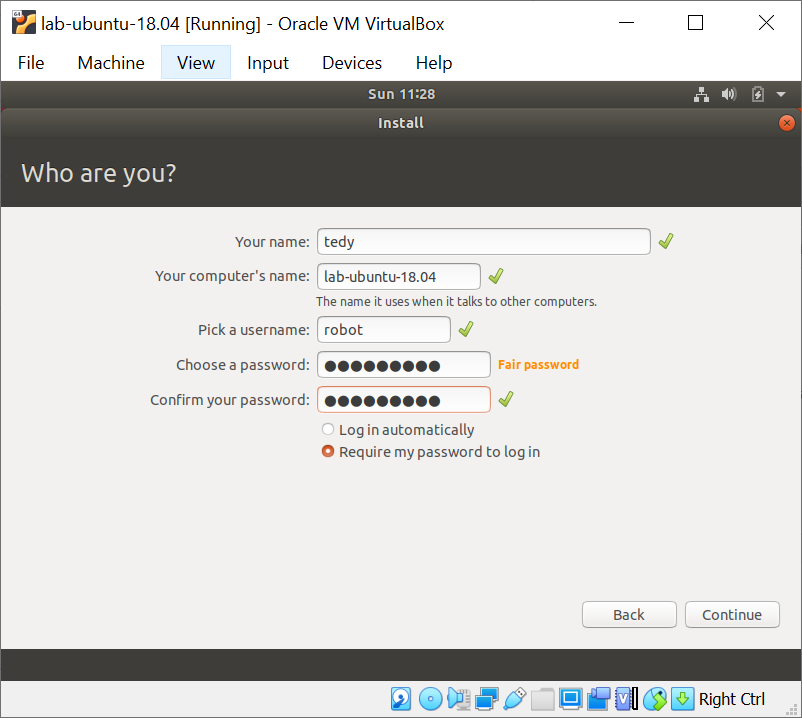Minimize the VirtualBox window
This screenshot has height=718, width=802.
[x=626, y=23]
